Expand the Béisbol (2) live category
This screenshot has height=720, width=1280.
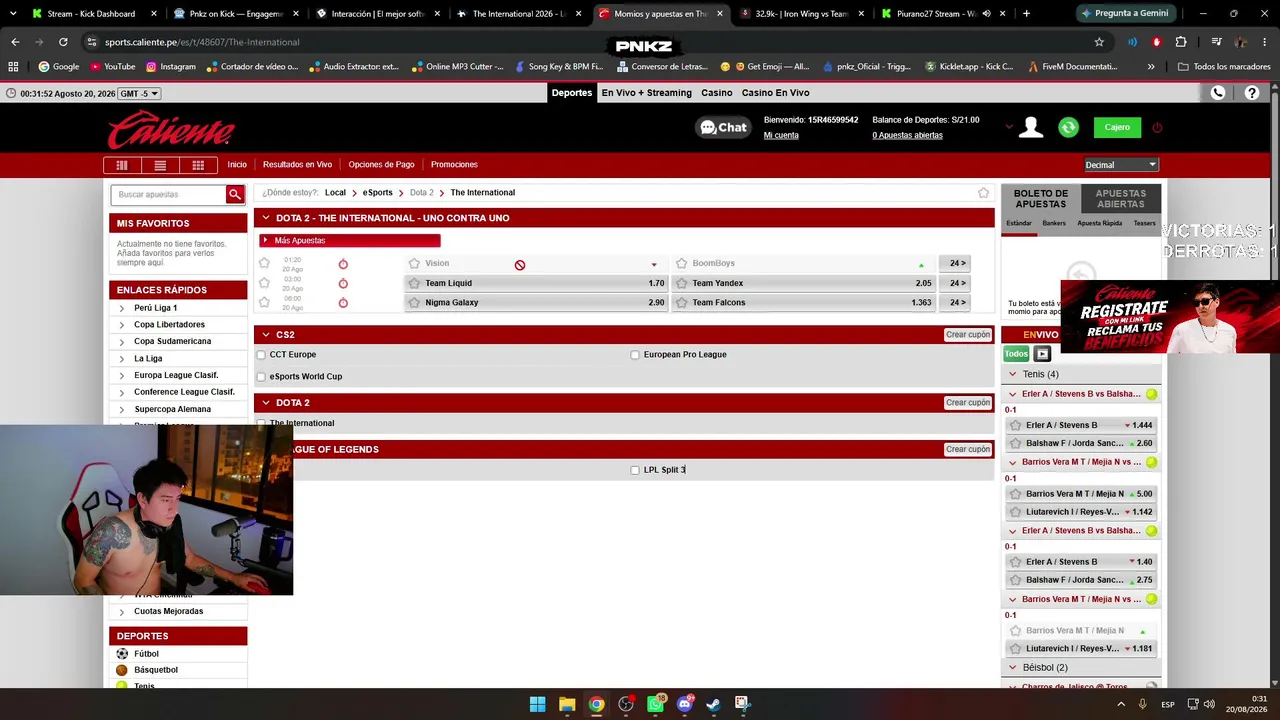point(1012,667)
